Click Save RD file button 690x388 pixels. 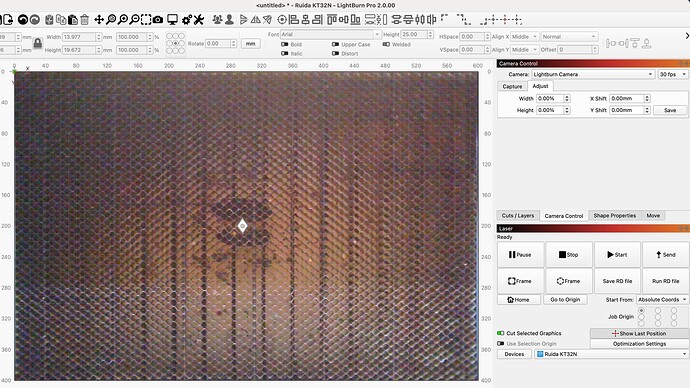coord(617,281)
